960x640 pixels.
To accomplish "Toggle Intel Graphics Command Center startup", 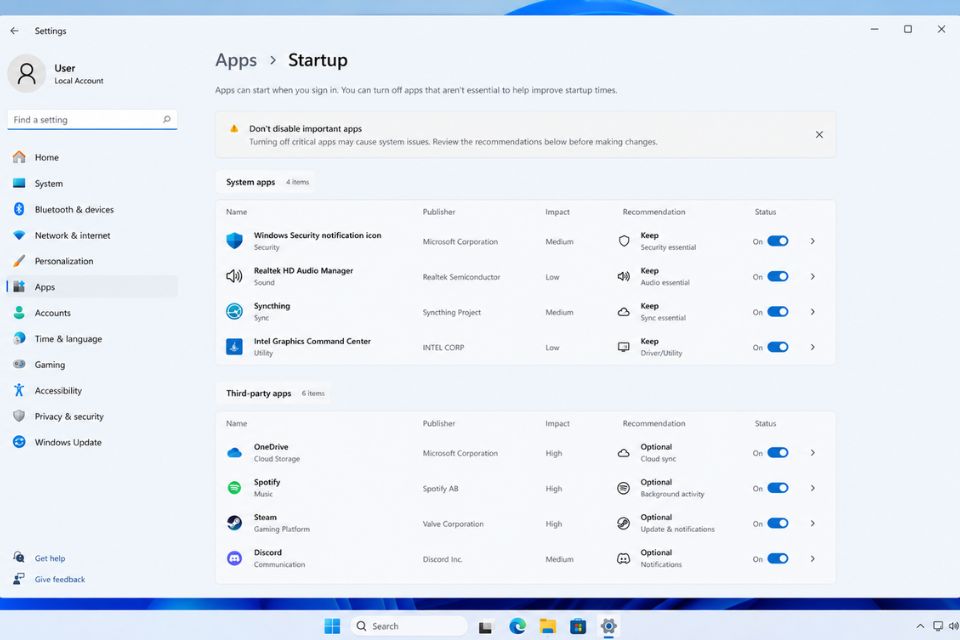I will click(778, 347).
